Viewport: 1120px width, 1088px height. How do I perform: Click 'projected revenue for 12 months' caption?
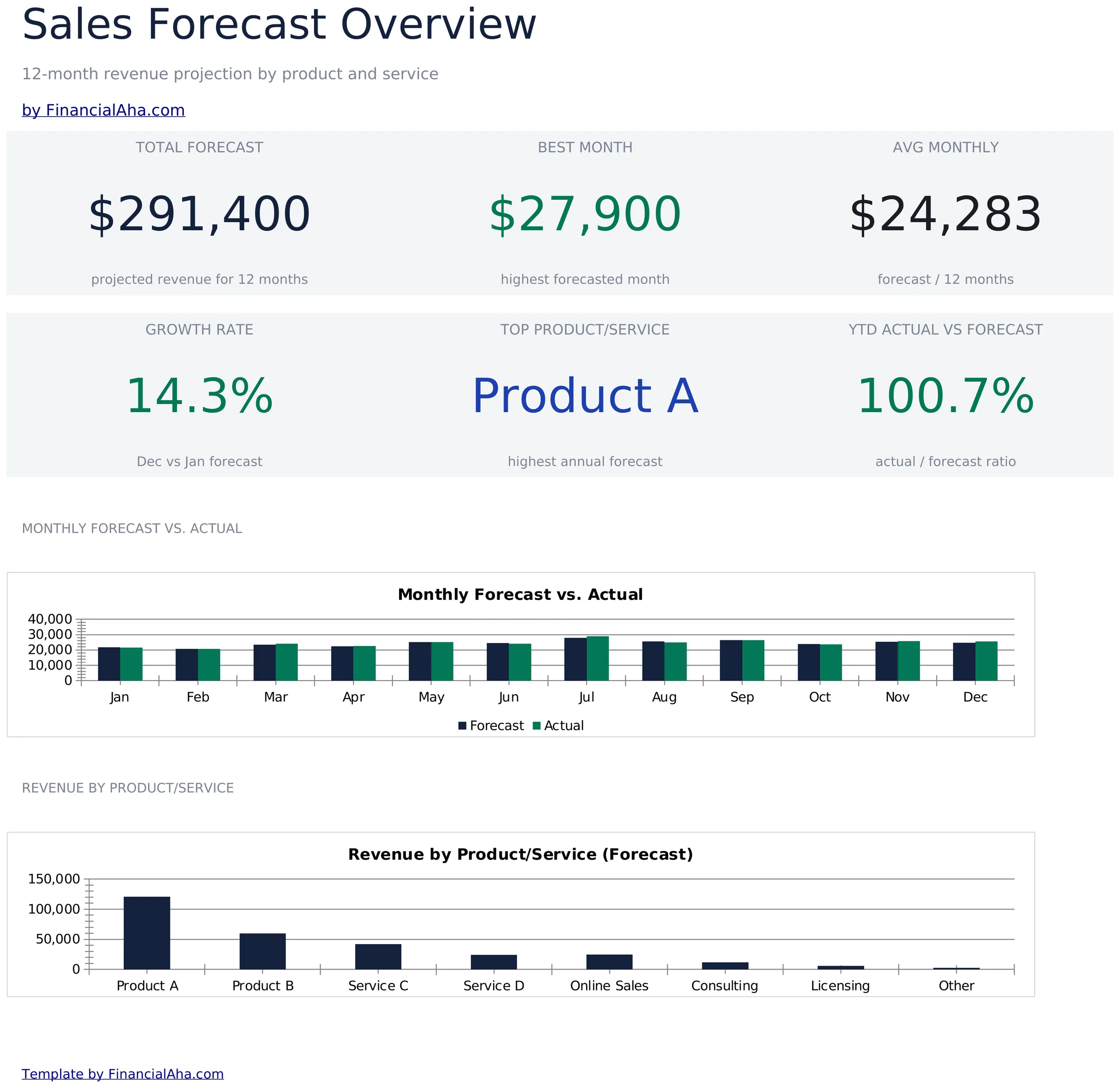[x=199, y=280]
